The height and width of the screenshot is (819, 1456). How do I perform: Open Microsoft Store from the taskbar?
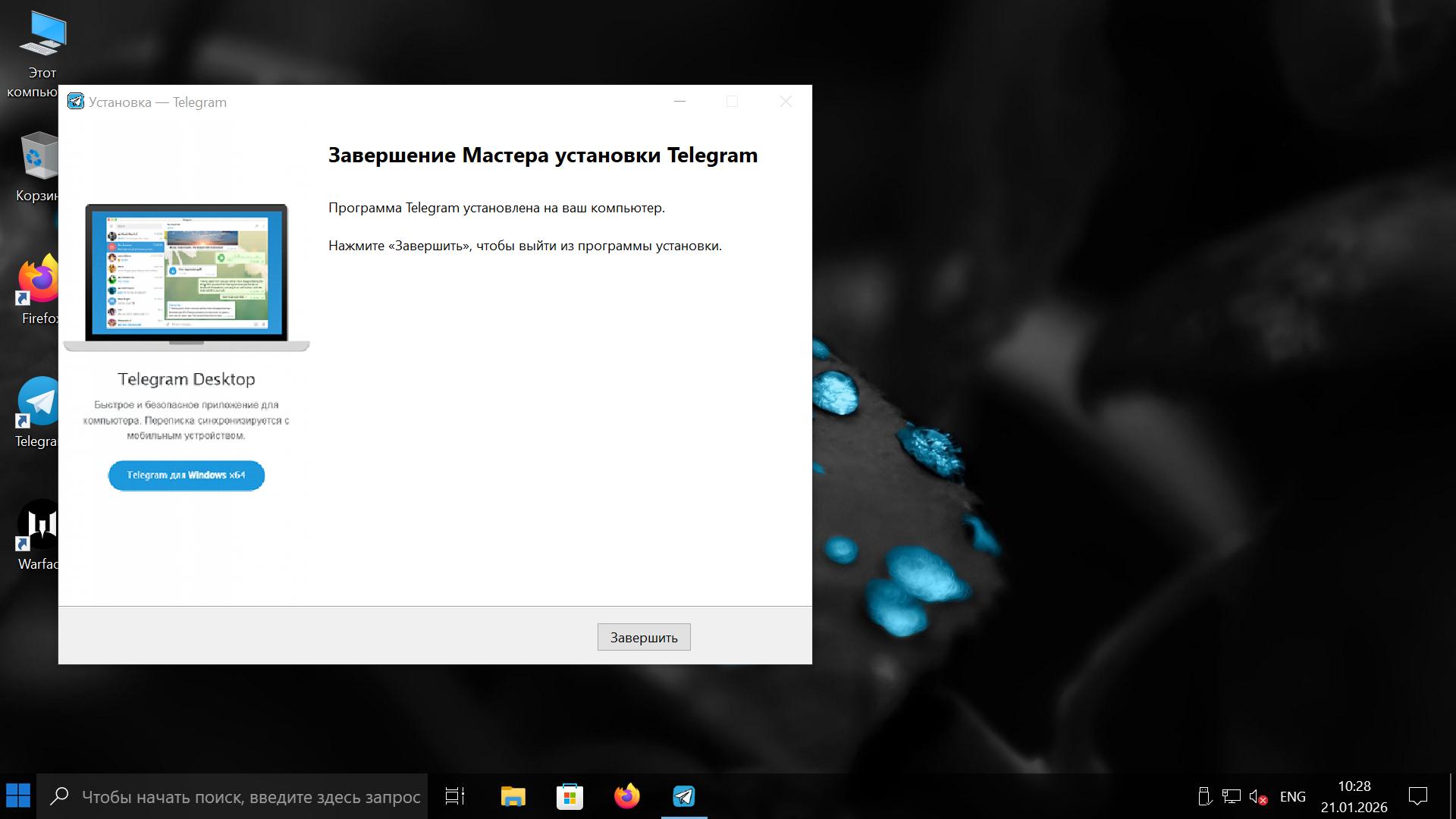570,796
